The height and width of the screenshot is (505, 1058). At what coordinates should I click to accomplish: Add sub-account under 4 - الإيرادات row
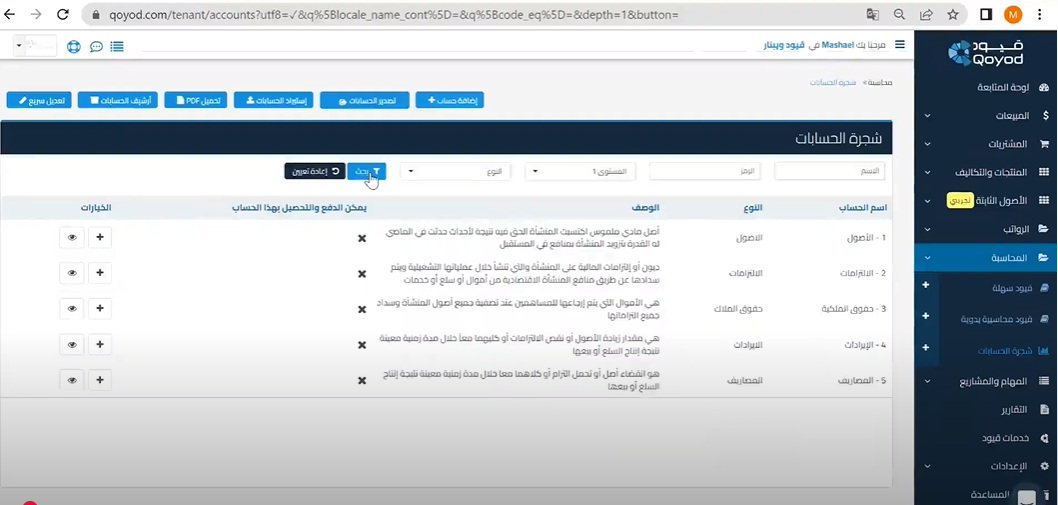100,344
